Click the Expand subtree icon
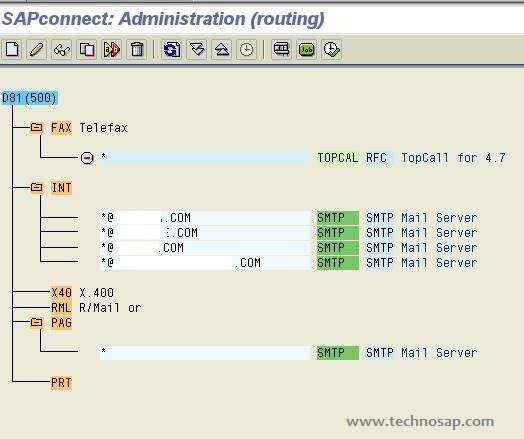Viewport: 524px width, 439px height. click(x=196, y=49)
